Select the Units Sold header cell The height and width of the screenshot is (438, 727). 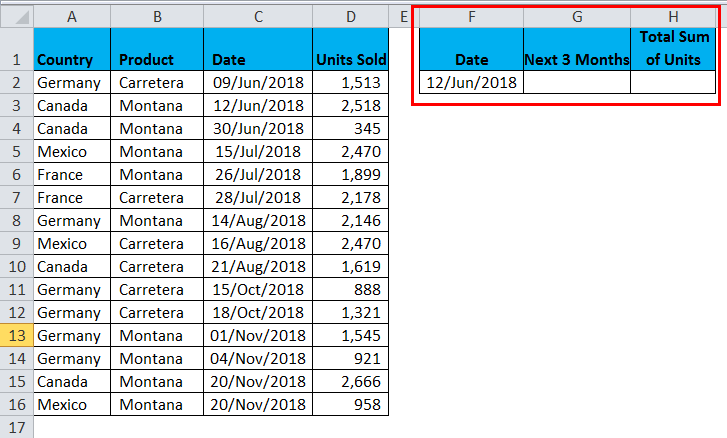(x=349, y=59)
